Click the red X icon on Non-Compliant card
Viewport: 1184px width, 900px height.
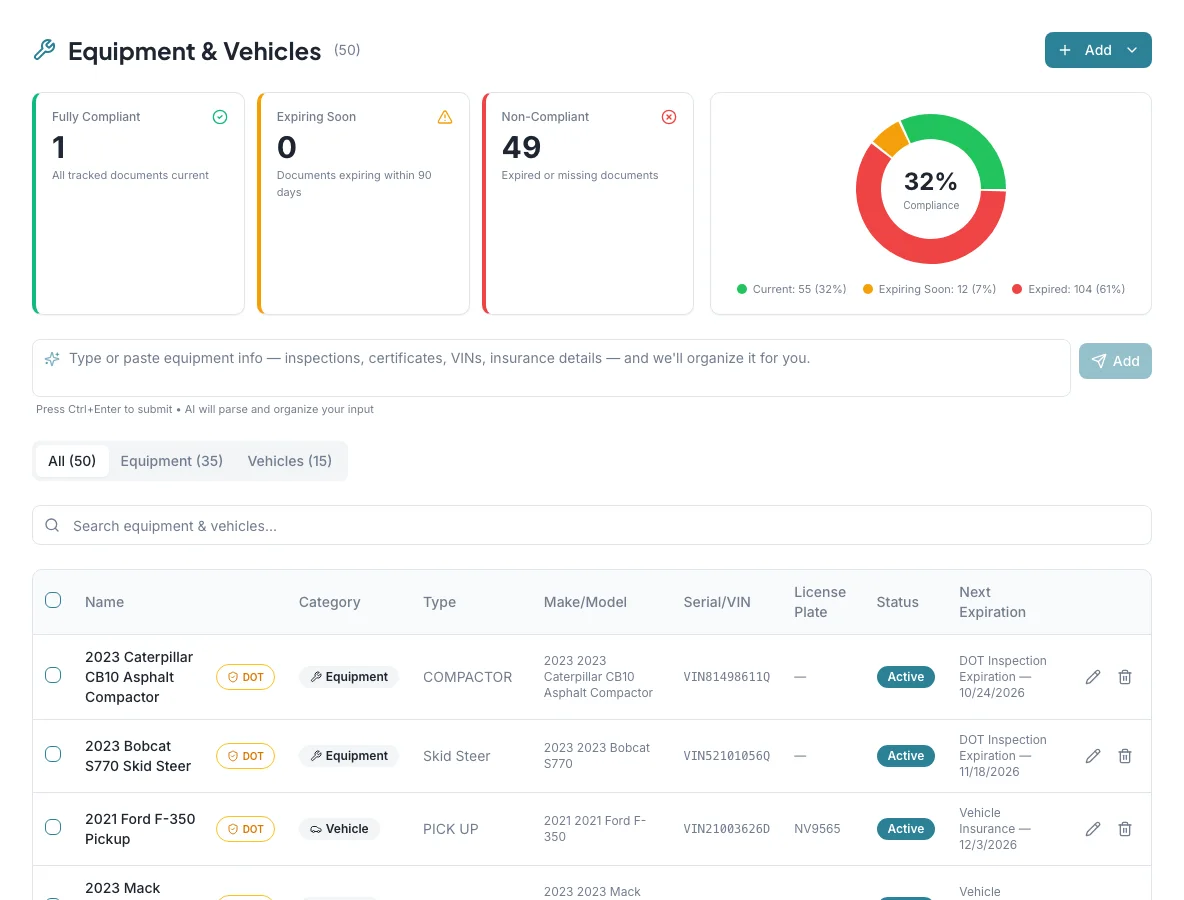(x=669, y=117)
